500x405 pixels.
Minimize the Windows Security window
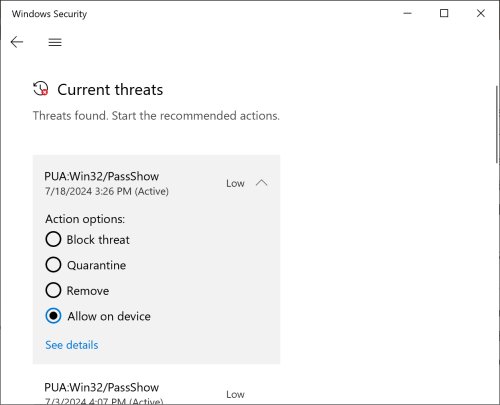tap(407, 13)
